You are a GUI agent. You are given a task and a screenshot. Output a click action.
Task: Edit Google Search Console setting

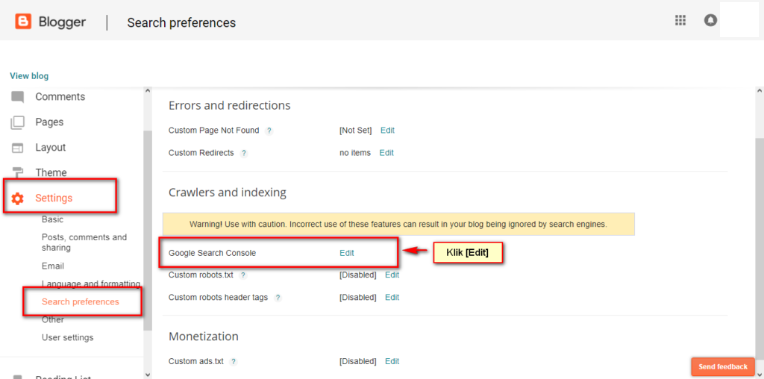click(x=347, y=253)
